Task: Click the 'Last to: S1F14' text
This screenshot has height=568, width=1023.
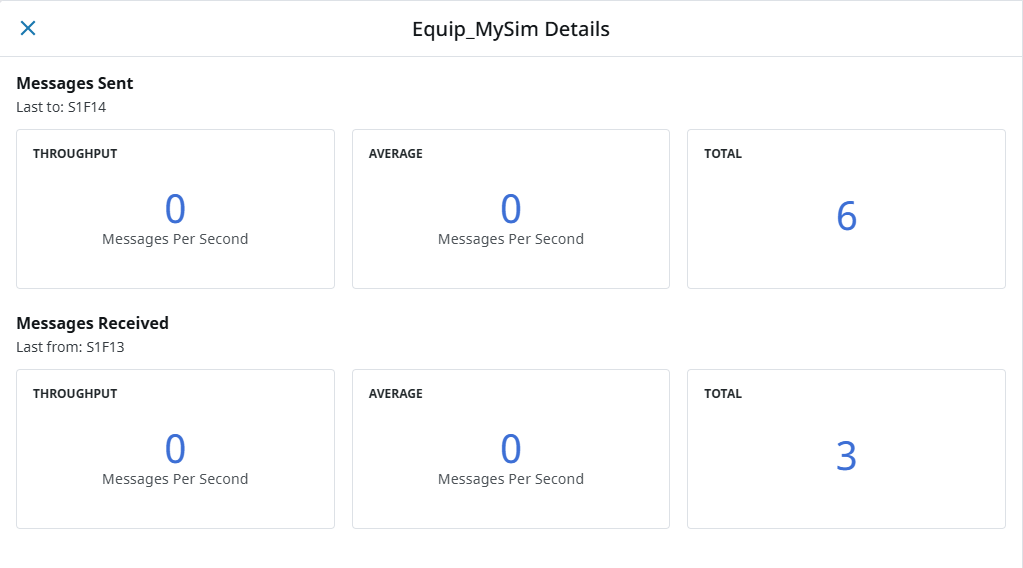Action: [x=61, y=107]
